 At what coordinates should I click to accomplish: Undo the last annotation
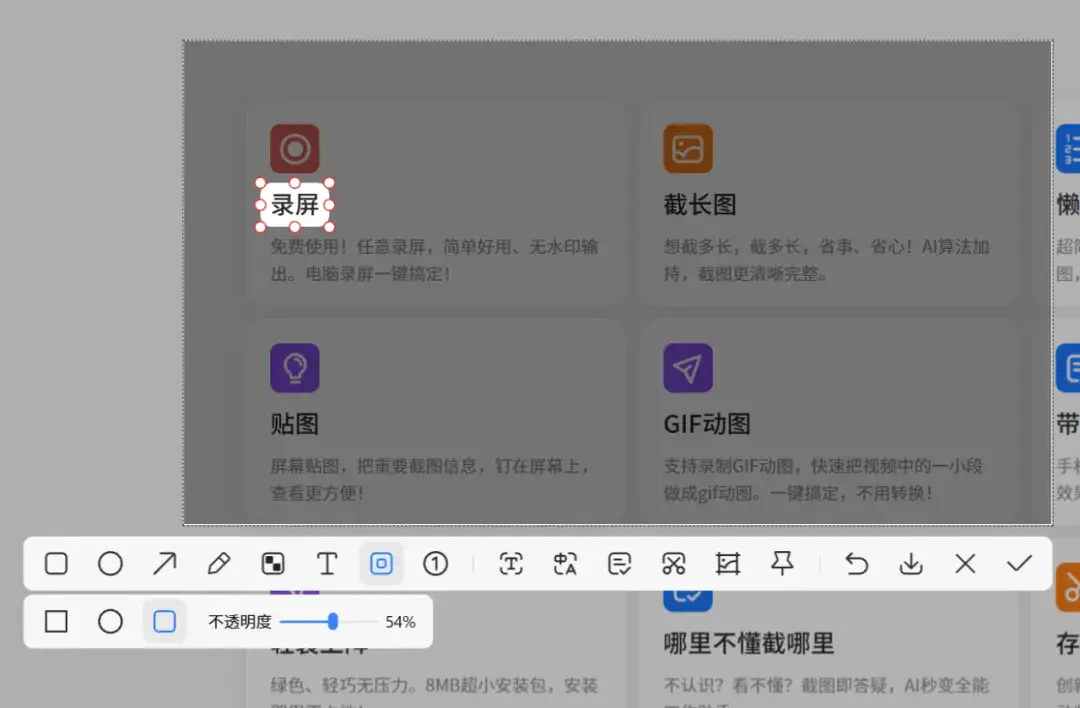coord(856,564)
